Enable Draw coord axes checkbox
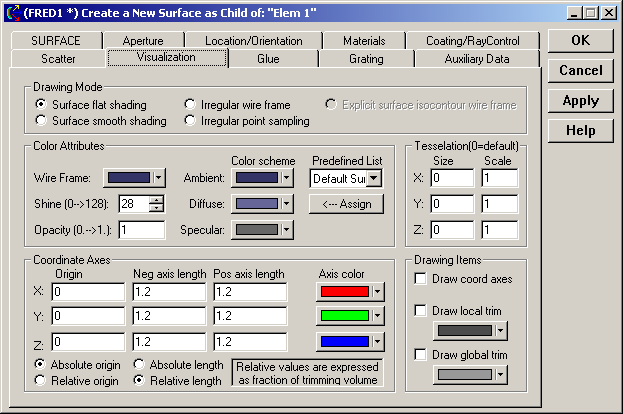623x414 pixels. [421, 279]
